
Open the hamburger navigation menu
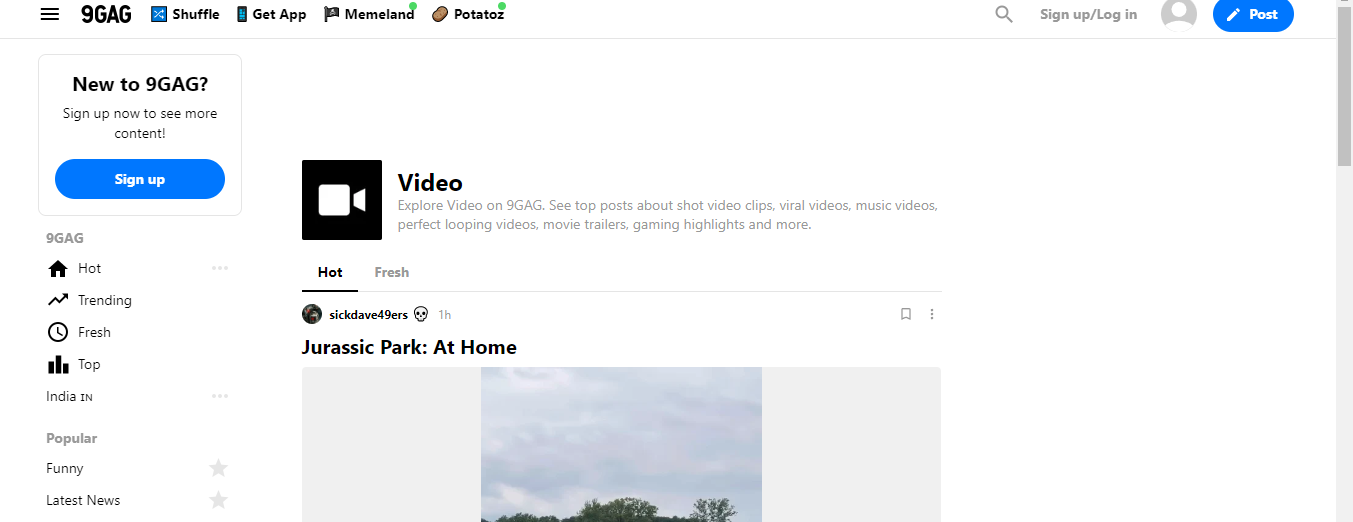(49, 14)
